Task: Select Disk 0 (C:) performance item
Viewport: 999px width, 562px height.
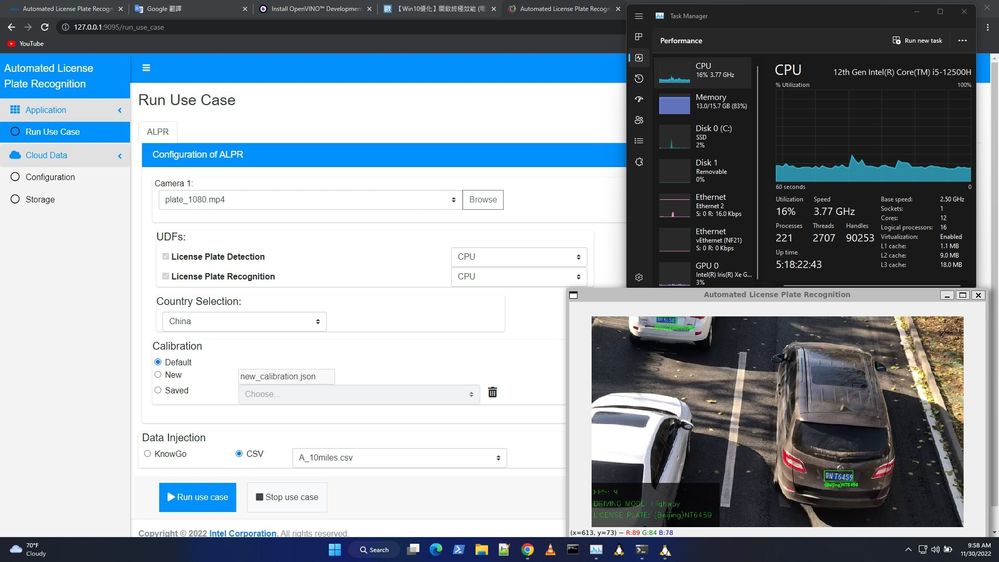Action: (703, 136)
